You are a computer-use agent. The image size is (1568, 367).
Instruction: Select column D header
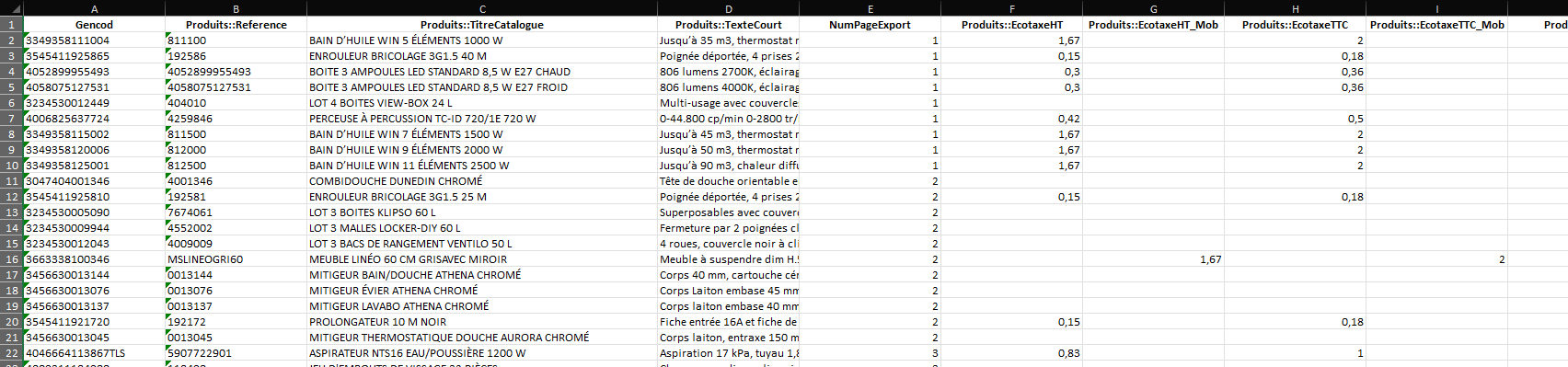click(x=728, y=8)
